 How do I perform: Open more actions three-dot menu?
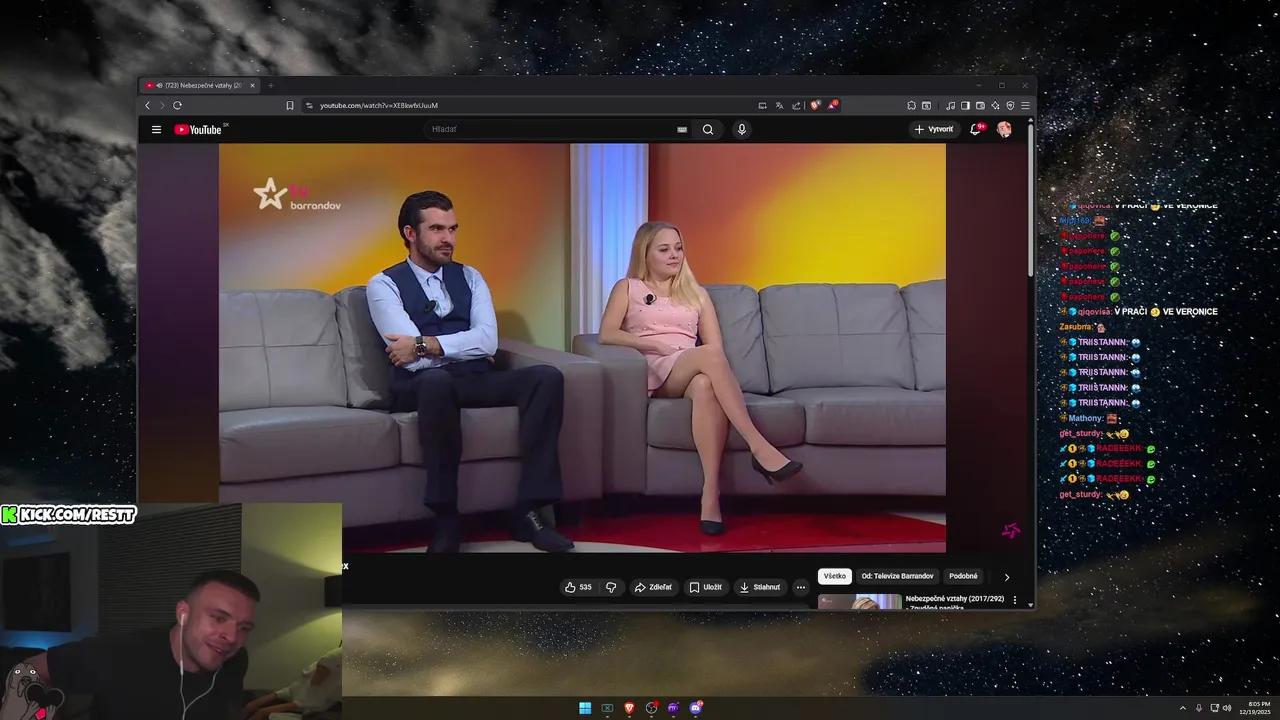(x=801, y=587)
